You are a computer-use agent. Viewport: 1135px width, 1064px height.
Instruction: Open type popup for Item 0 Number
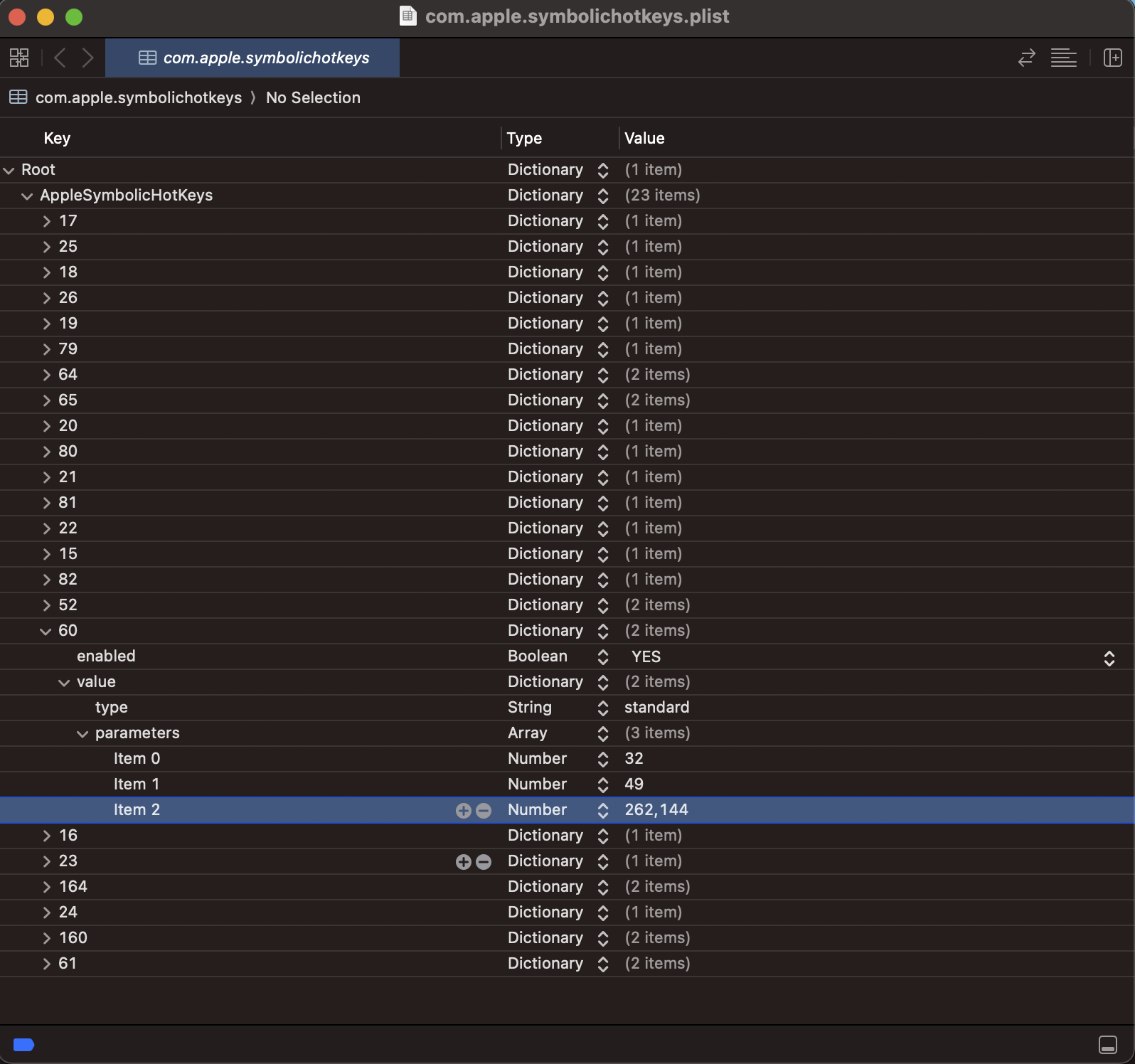(x=603, y=759)
